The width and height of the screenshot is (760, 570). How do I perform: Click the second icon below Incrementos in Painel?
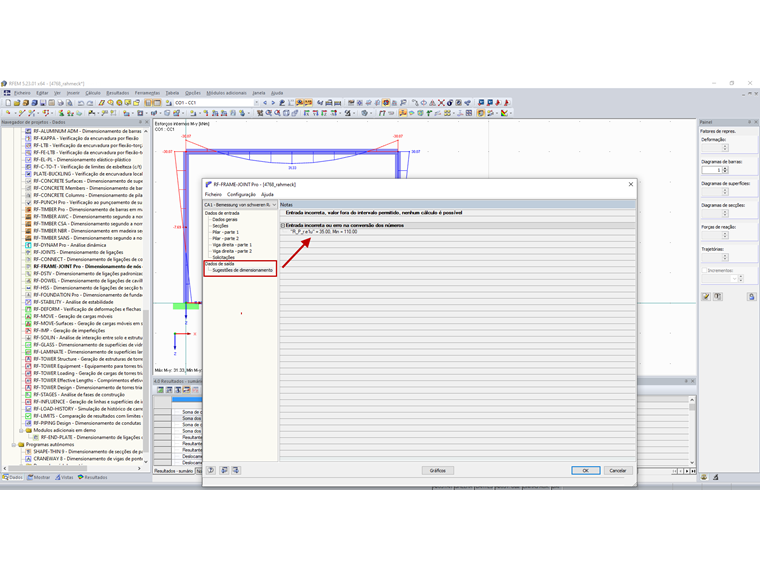(718, 297)
